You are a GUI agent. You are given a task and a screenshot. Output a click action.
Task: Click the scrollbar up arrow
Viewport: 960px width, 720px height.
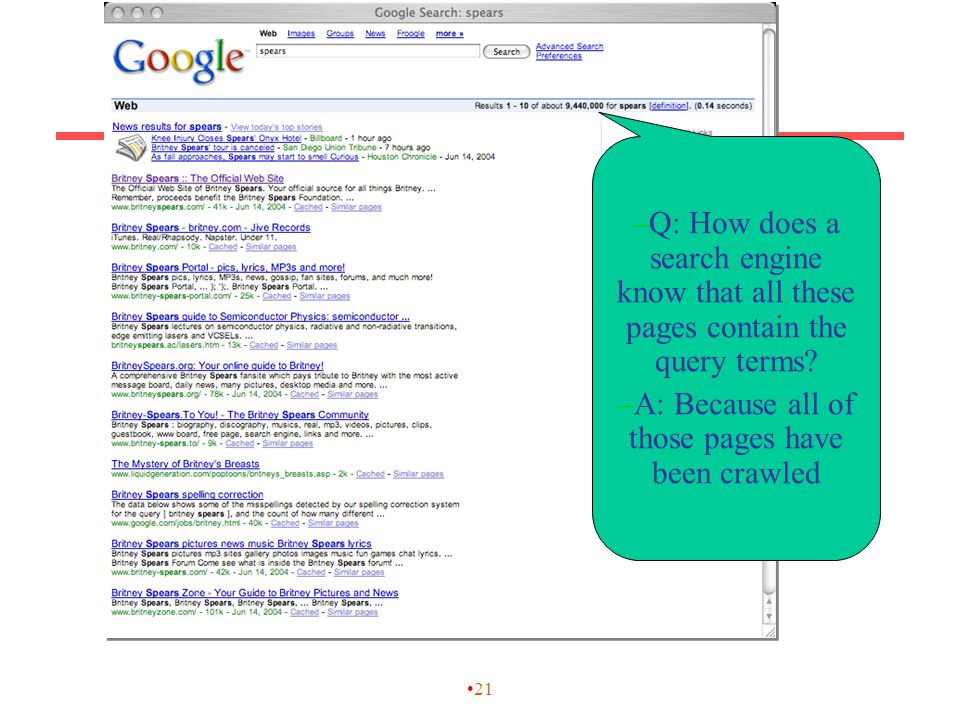point(769,602)
